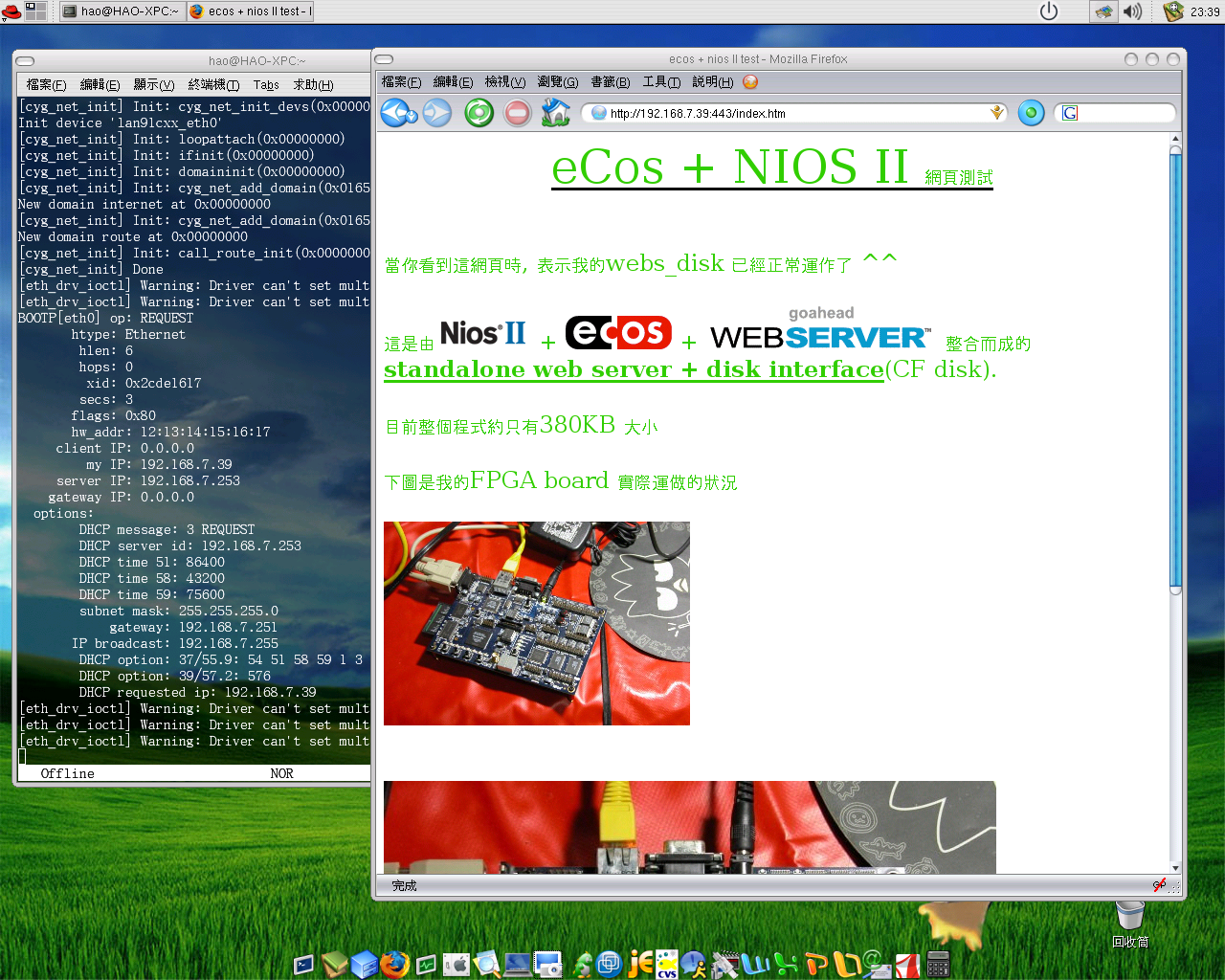Open terminal window's 求助(H) menu
Screen dimensions: 1225x980
tap(313, 85)
